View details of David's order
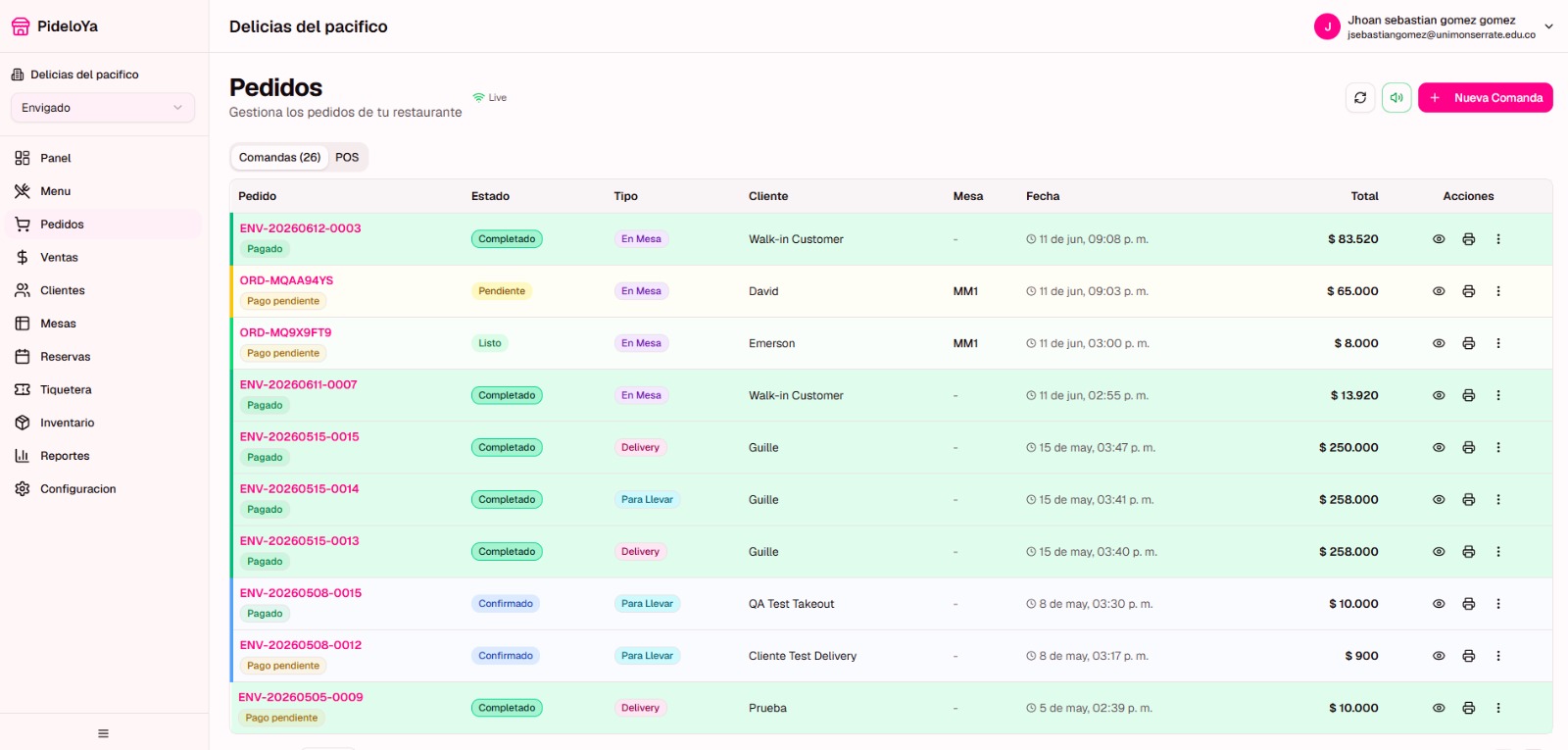Screen dimensions: 1568x750 pos(1439,291)
